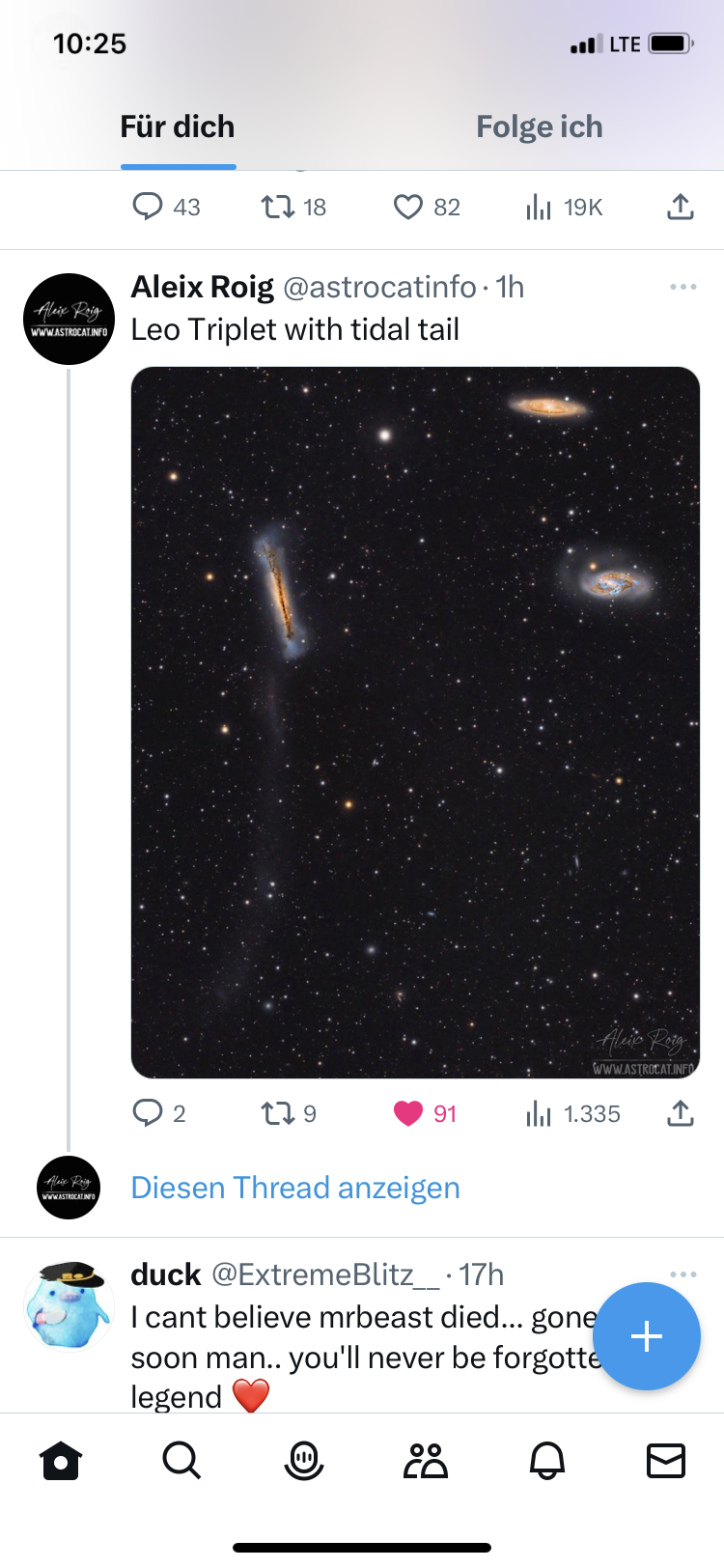Tap the blue compose tweet button
This screenshot has height=1568, width=724.
point(647,1336)
